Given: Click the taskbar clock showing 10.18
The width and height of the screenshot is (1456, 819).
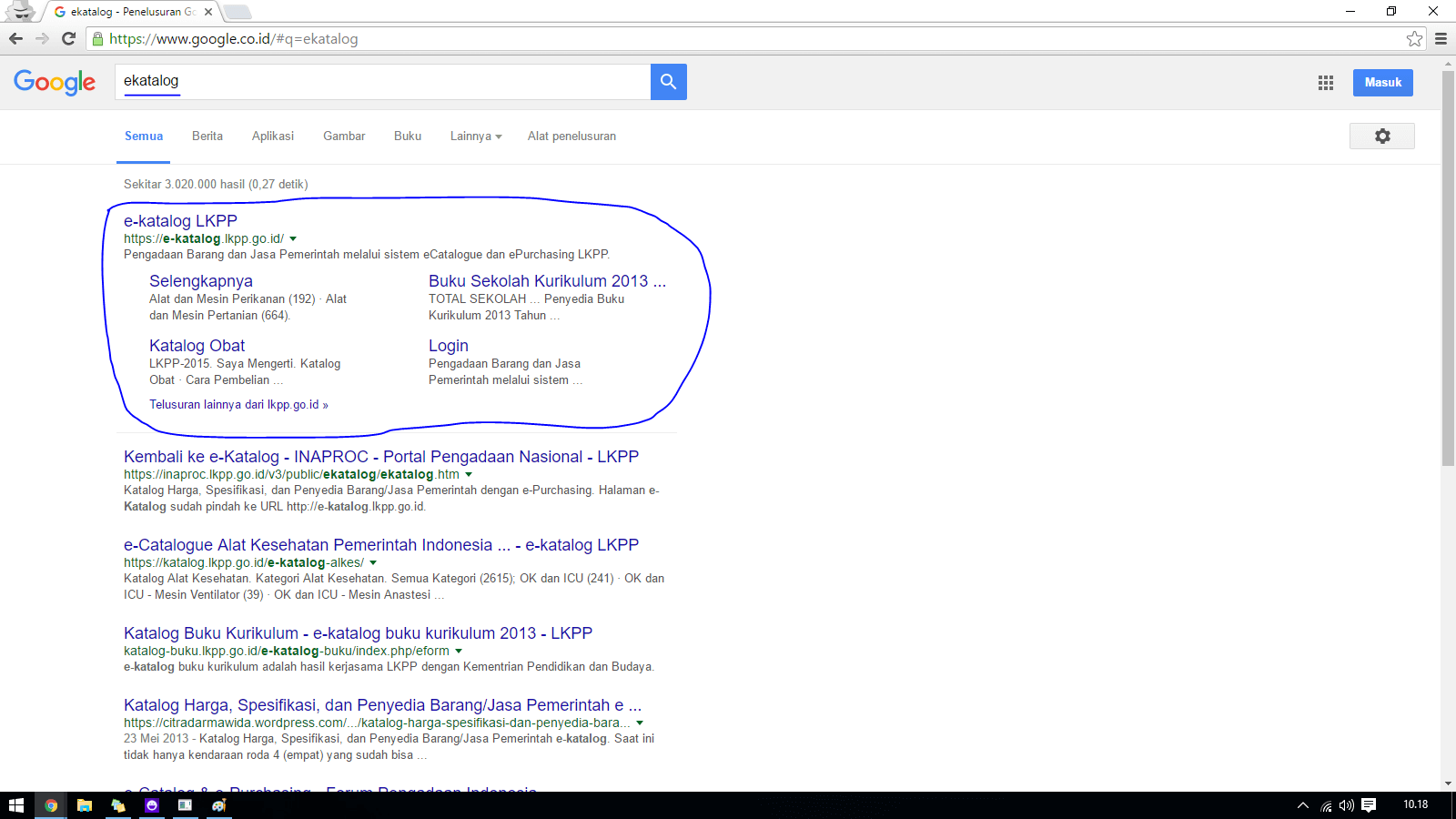Looking at the screenshot, I should 1415,804.
